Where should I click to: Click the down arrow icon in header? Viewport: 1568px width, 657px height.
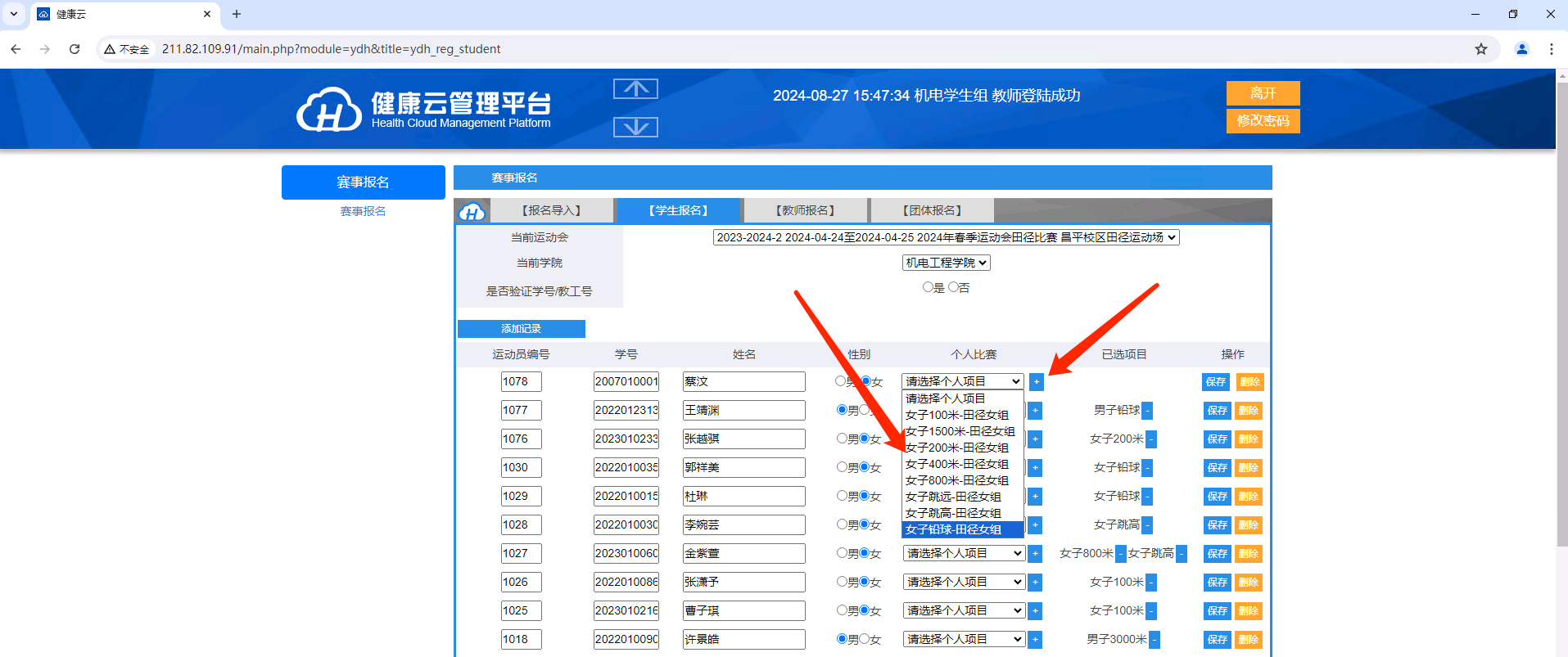click(x=635, y=128)
